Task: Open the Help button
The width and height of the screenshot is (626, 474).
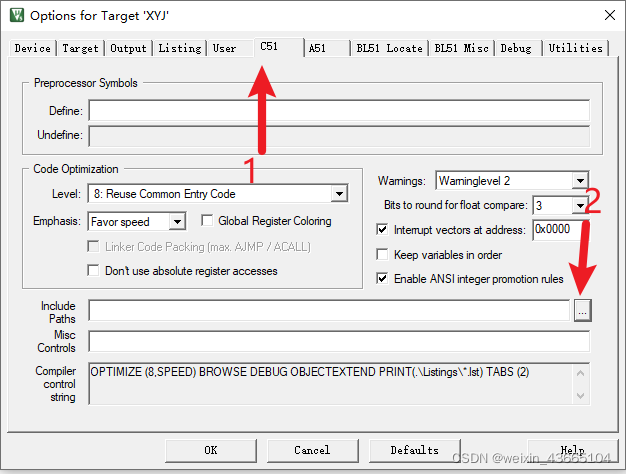Action: coord(573,450)
